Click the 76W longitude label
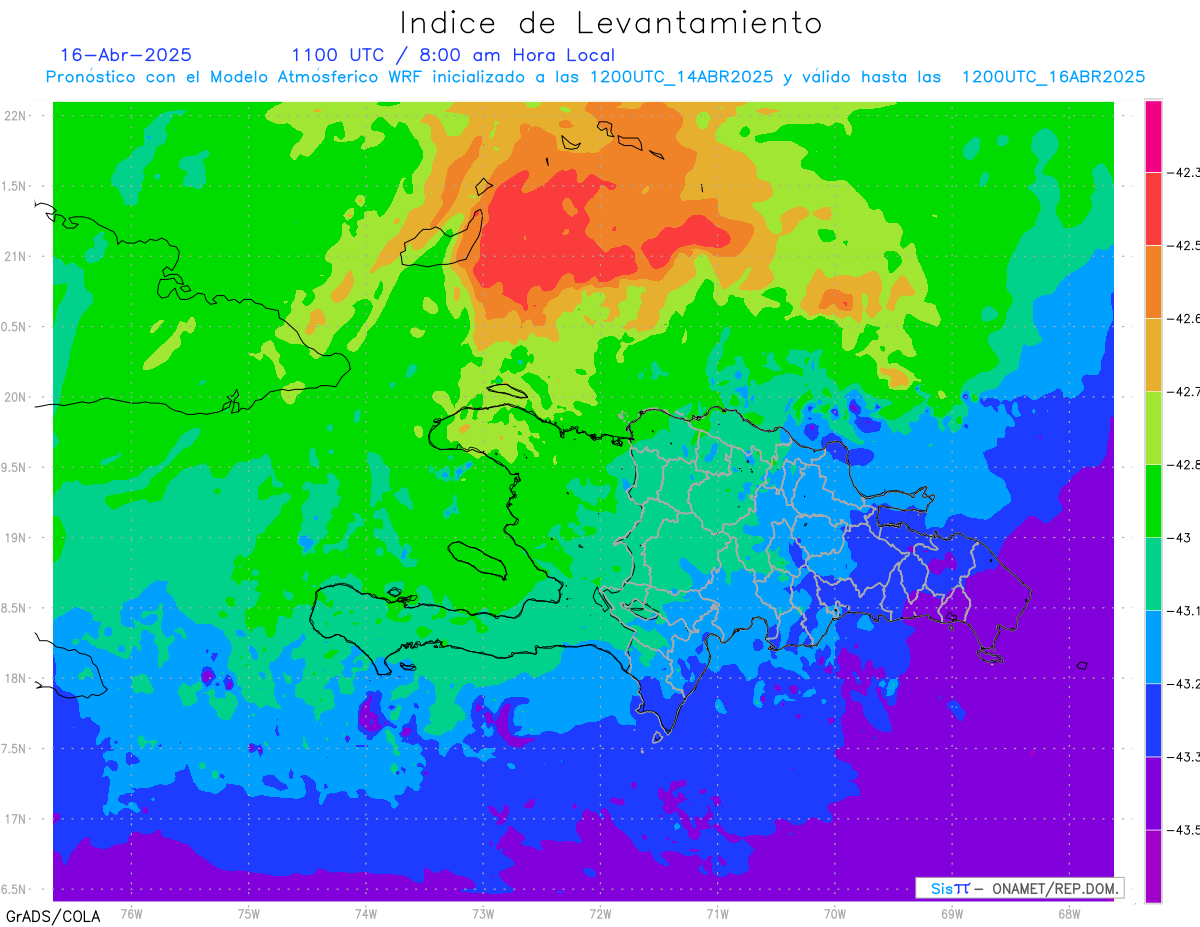Screen dimensions: 1200x927 131,914
